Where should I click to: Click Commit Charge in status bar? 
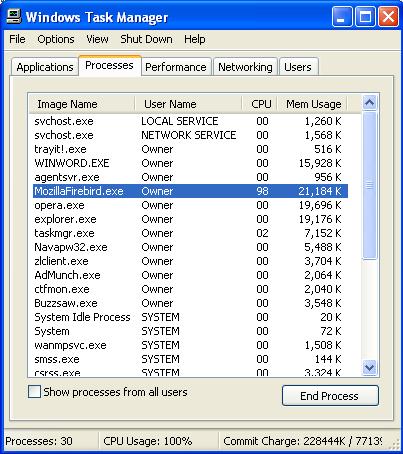coord(302,441)
